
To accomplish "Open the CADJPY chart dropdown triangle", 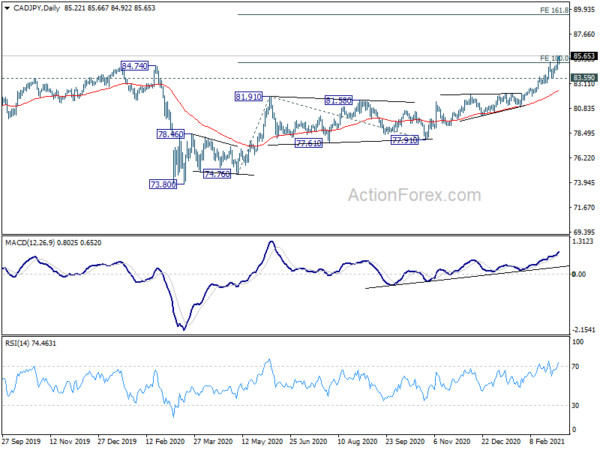I will click(7, 8).
